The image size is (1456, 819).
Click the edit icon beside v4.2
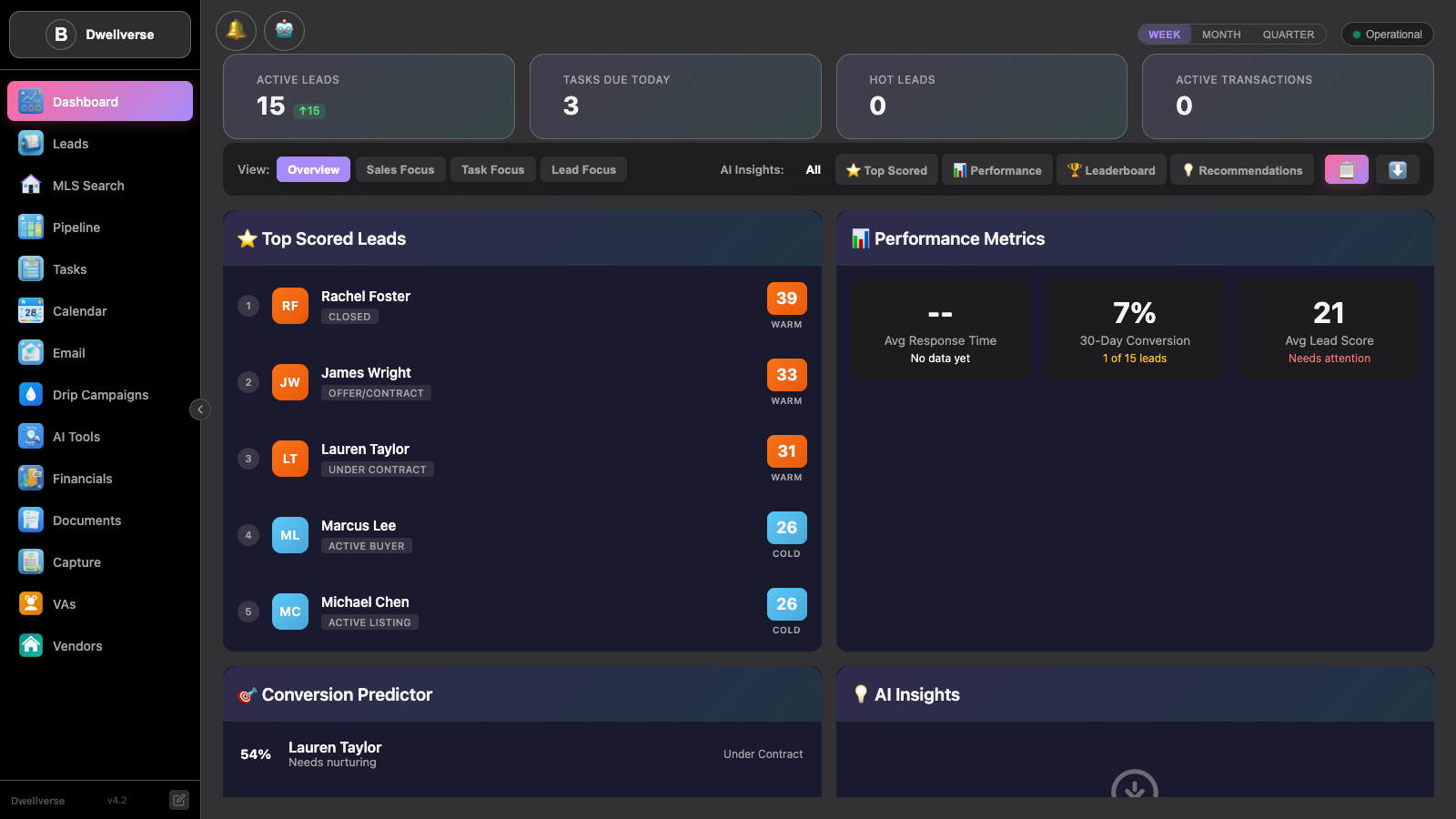coord(179,801)
